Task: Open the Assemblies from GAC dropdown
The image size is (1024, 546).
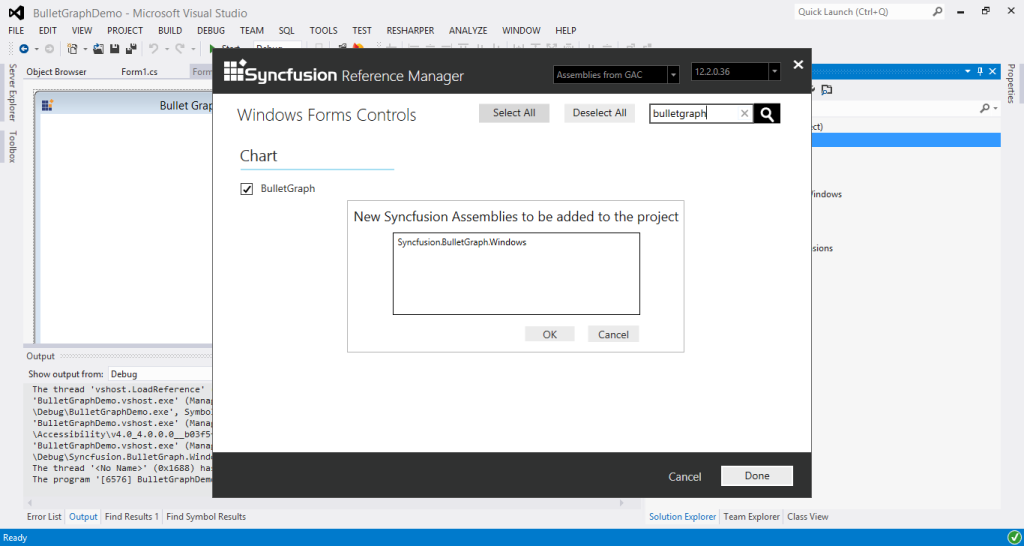Action: pos(673,74)
